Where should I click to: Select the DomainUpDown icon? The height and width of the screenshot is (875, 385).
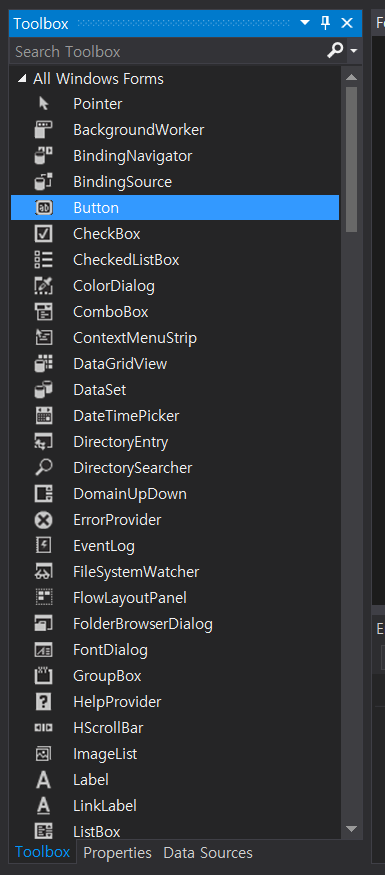coord(44,494)
